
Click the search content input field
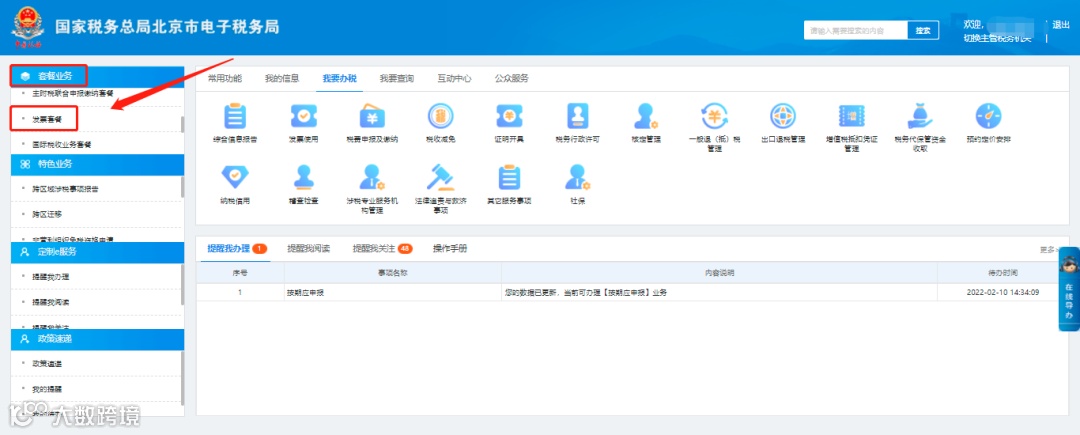[855, 30]
